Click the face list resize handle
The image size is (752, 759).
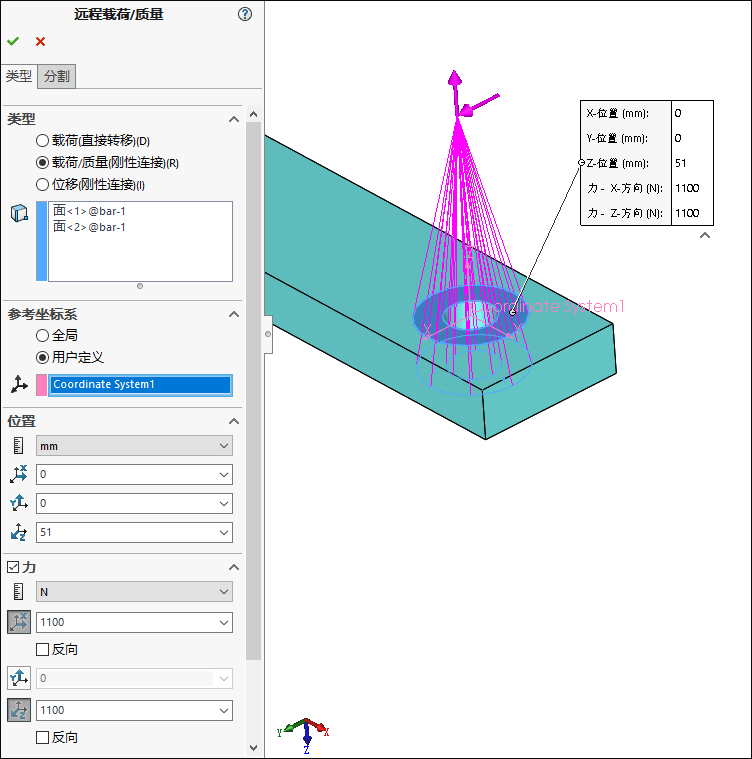point(140,286)
